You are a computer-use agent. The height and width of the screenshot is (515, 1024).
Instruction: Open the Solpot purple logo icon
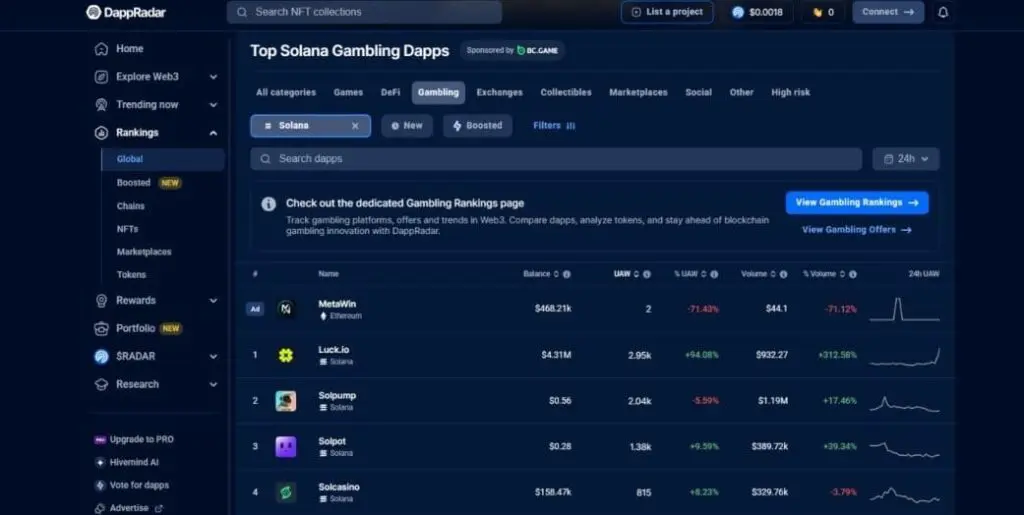(286, 447)
